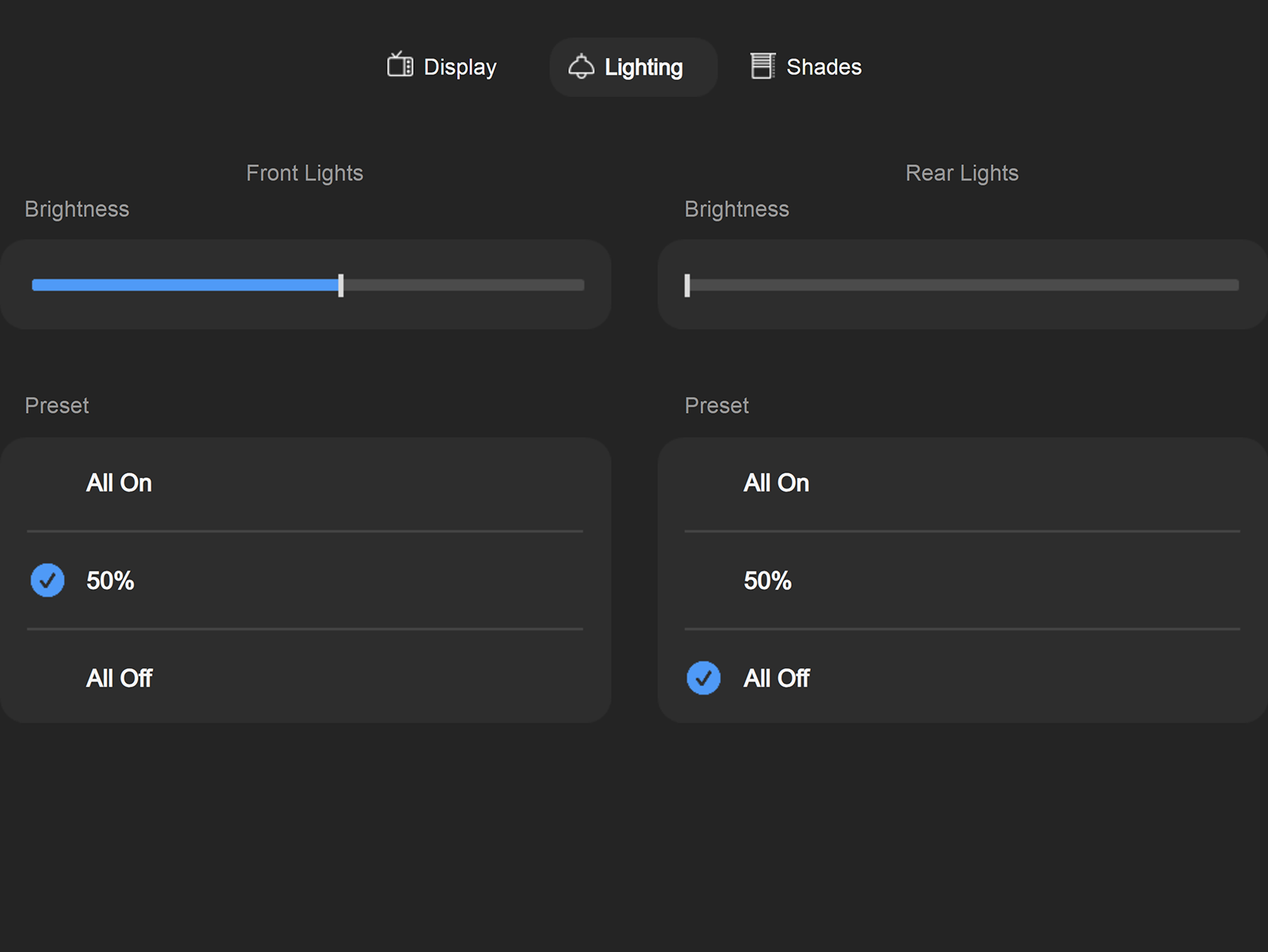Click the Brightness label under Front Lights
This screenshot has width=1268, height=952.
pos(77,209)
